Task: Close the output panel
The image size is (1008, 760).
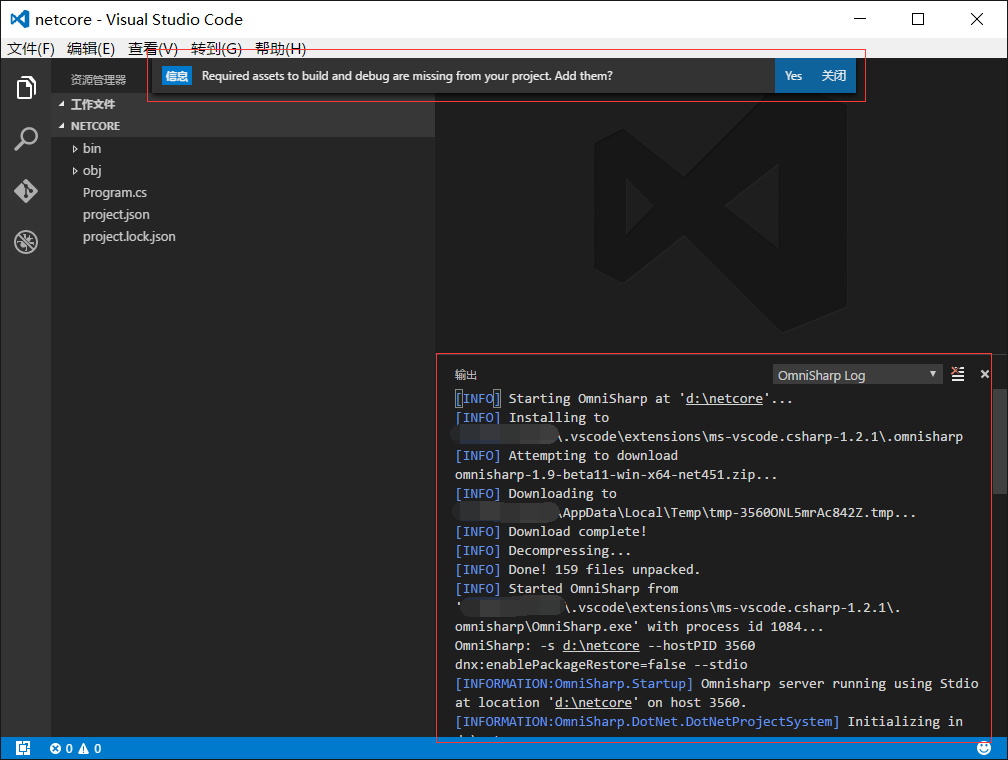Action: coord(984,374)
